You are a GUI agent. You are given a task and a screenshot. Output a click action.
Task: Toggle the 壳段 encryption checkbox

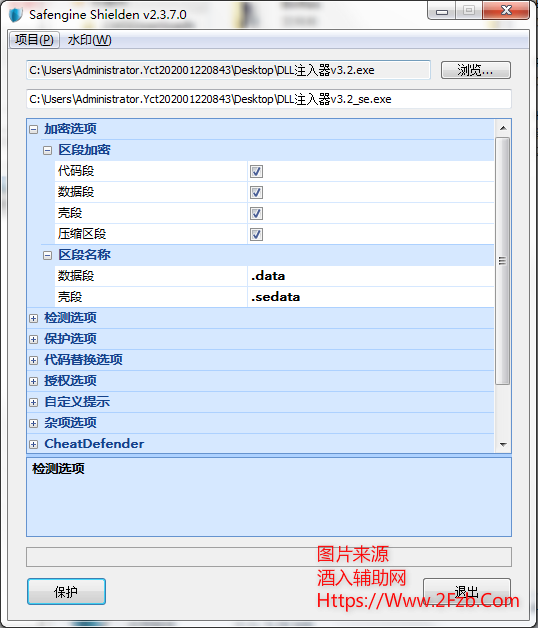(256, 213)
